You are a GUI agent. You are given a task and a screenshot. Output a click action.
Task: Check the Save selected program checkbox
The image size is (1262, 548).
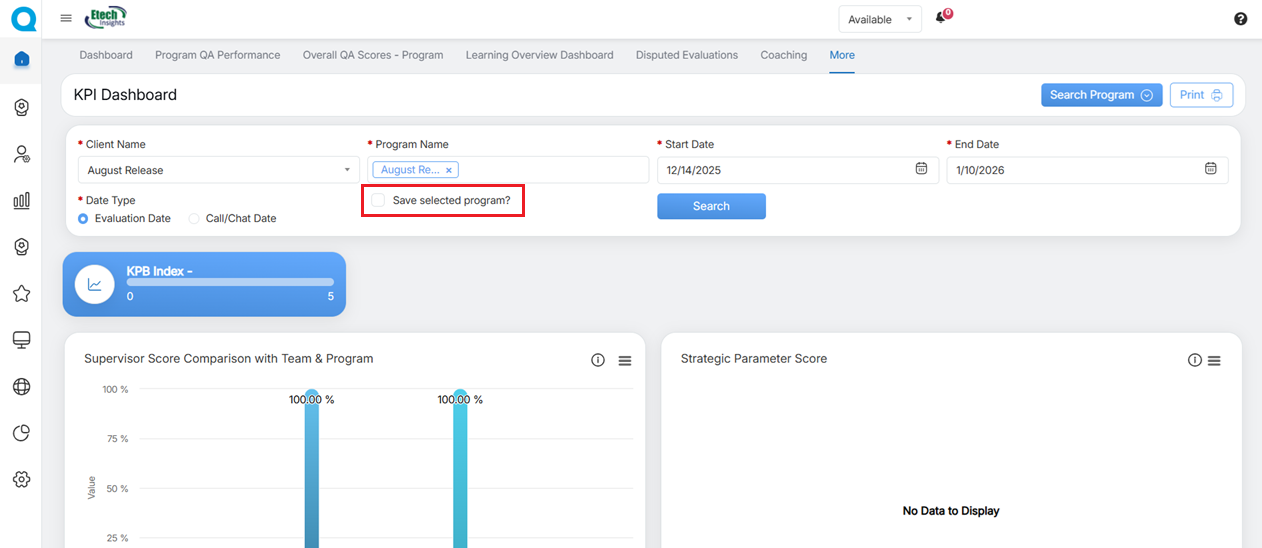click(378, 201)
